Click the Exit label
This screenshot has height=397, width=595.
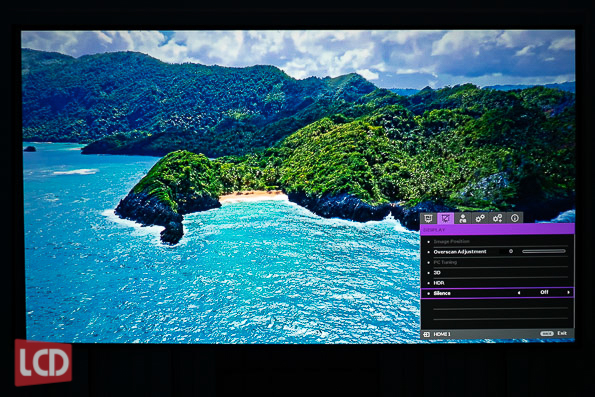click(562, 333)
